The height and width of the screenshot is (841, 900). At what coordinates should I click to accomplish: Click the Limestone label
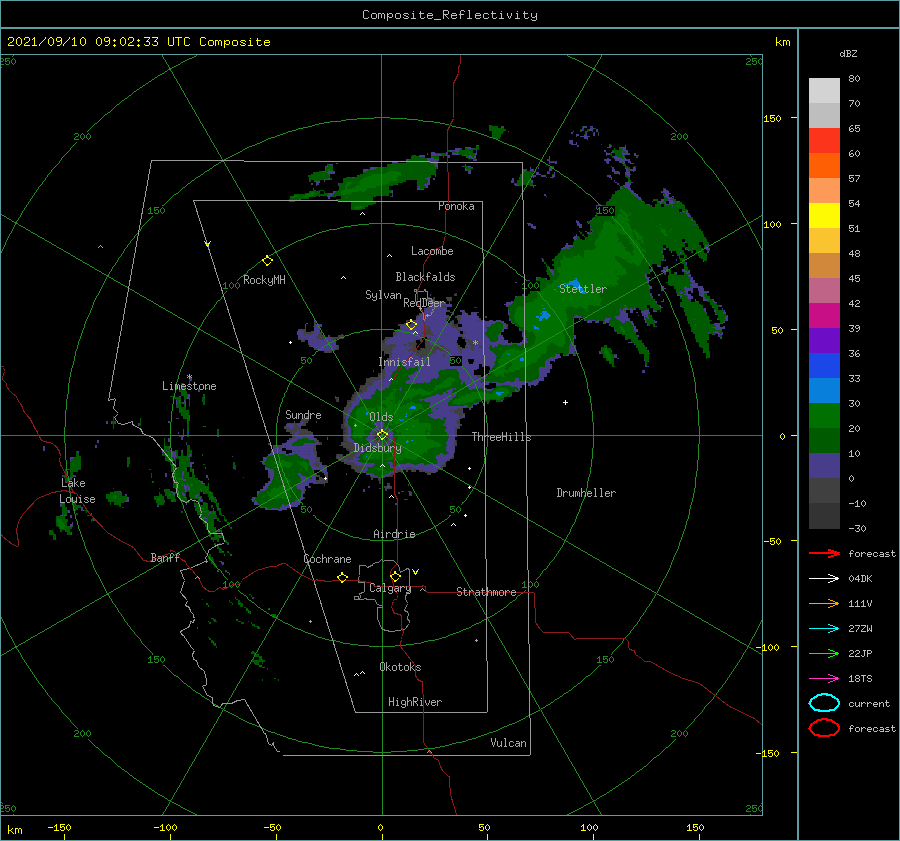coord(189,386)
